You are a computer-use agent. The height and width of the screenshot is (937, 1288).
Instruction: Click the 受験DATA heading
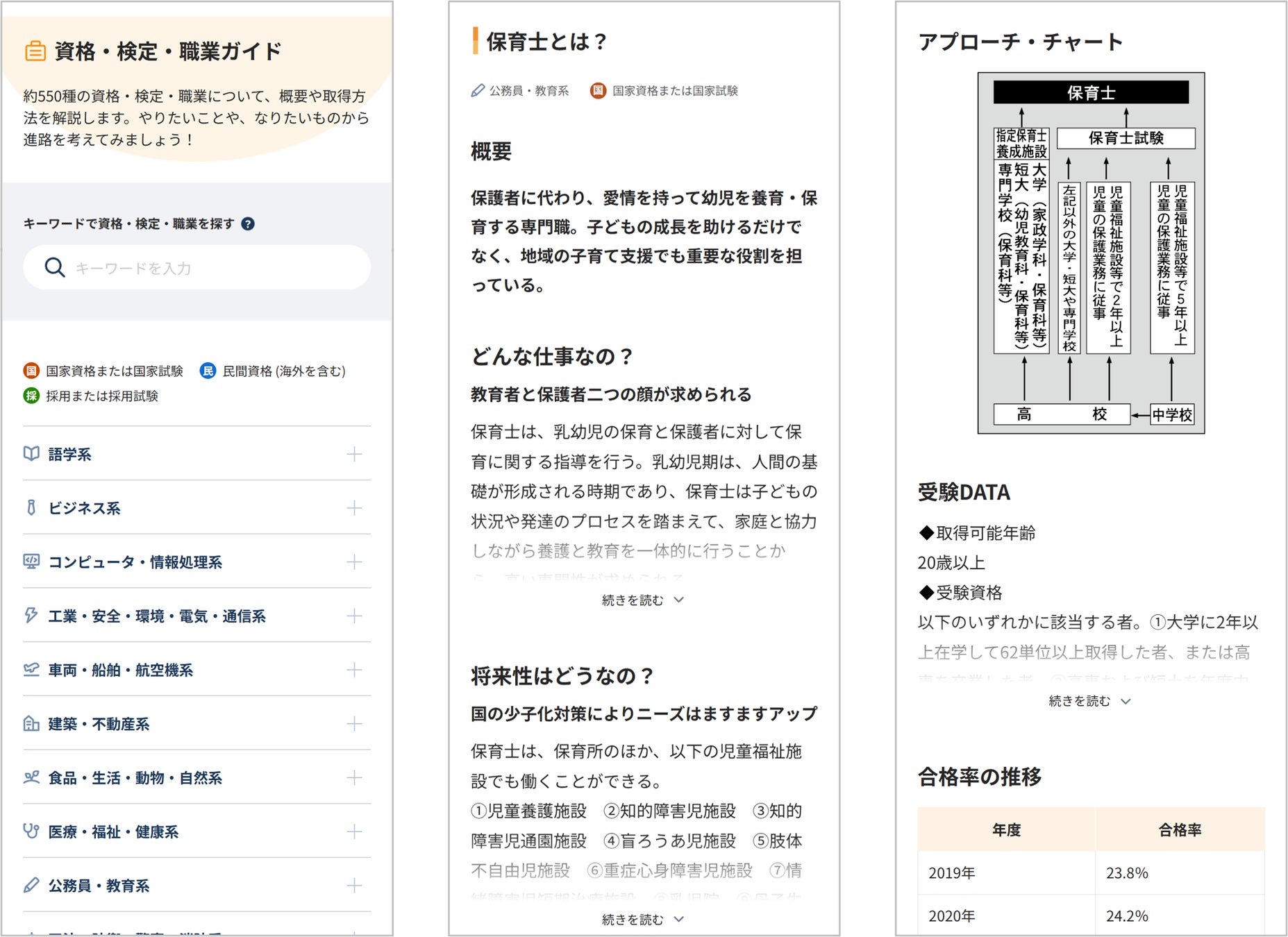964,492
